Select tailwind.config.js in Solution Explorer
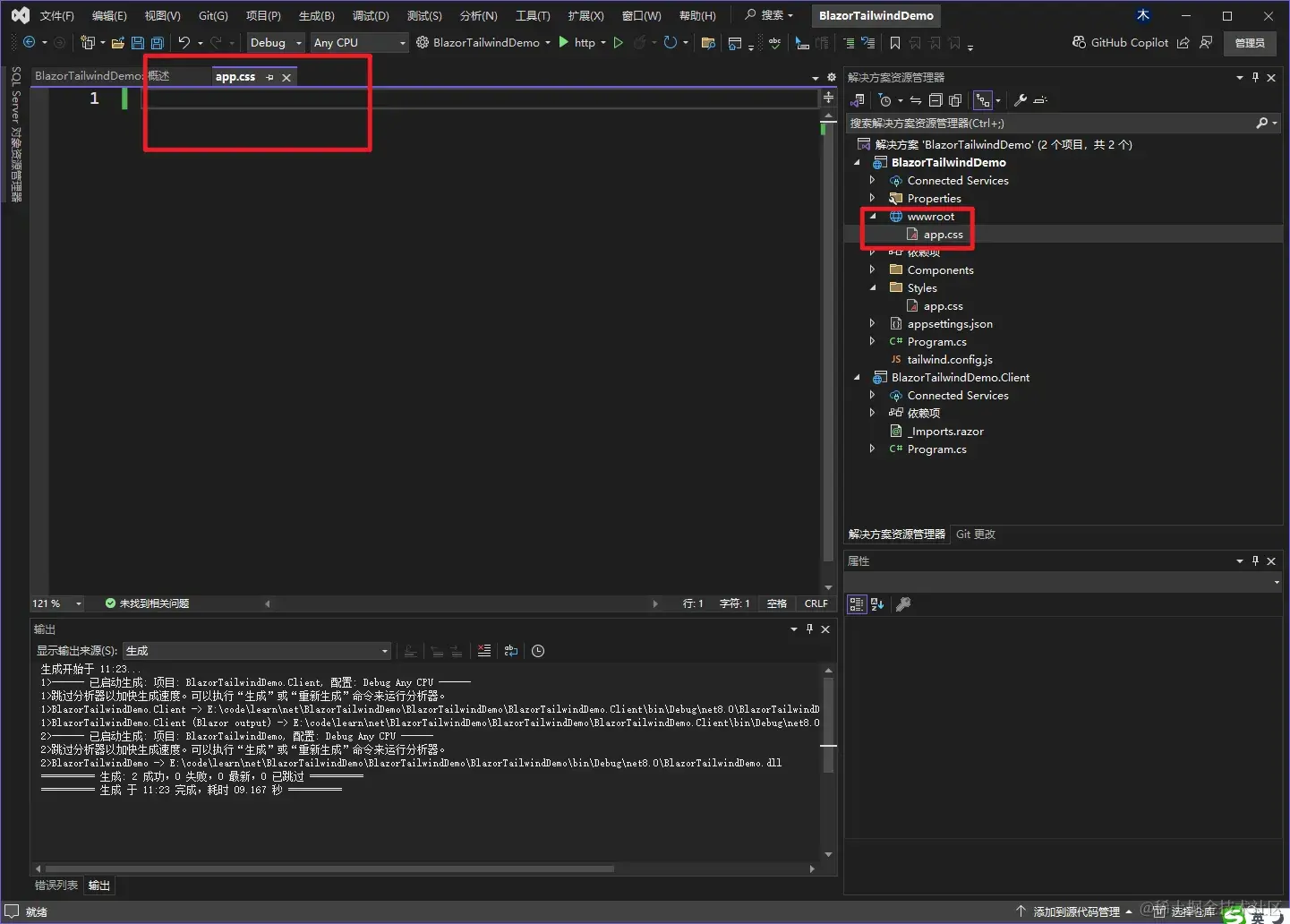This screenshot has width=1290, height=924. 949,360
